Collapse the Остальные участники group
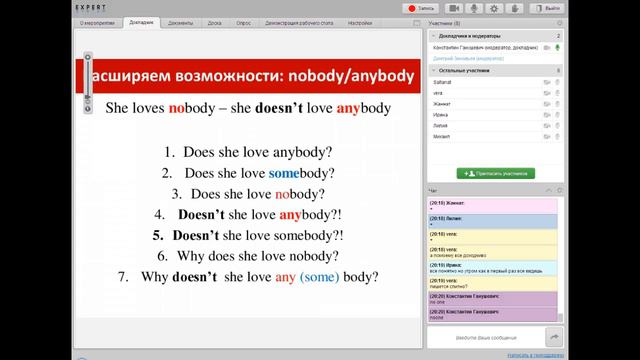Image resolution: width=640 pixels, height=360 pixels. (x=433, y=71)
